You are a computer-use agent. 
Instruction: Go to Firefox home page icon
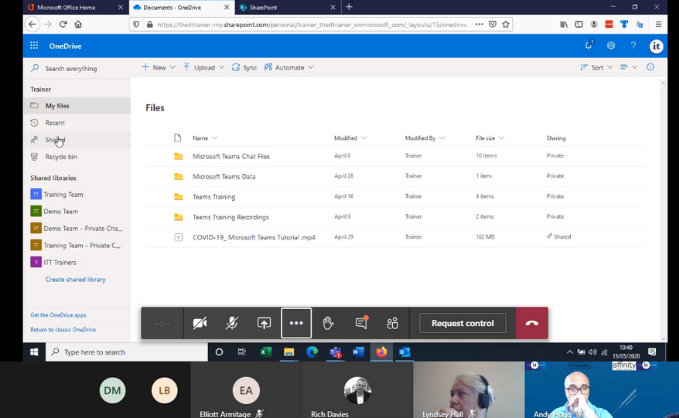click(78, 24)
